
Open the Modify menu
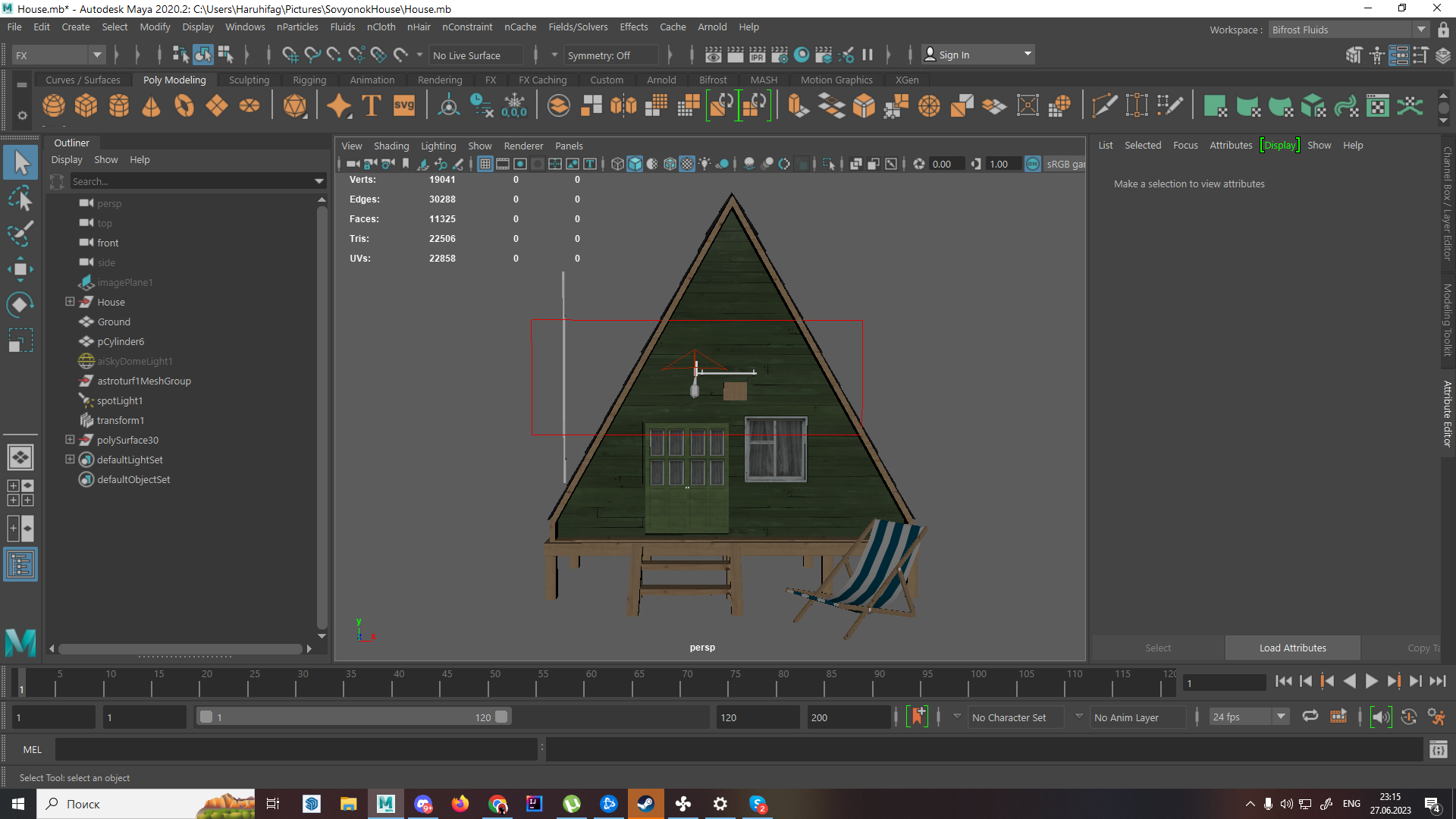155,27
